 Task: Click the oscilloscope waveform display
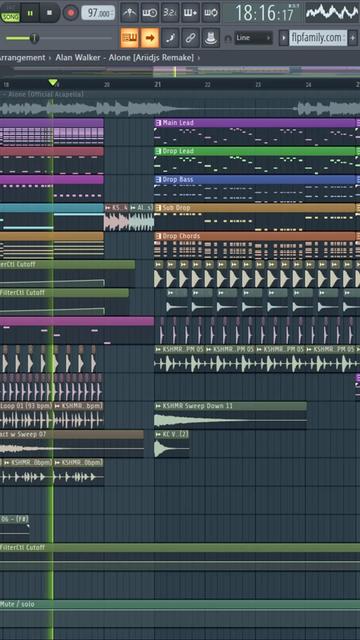pyautogui.click(x=331, y=13)
